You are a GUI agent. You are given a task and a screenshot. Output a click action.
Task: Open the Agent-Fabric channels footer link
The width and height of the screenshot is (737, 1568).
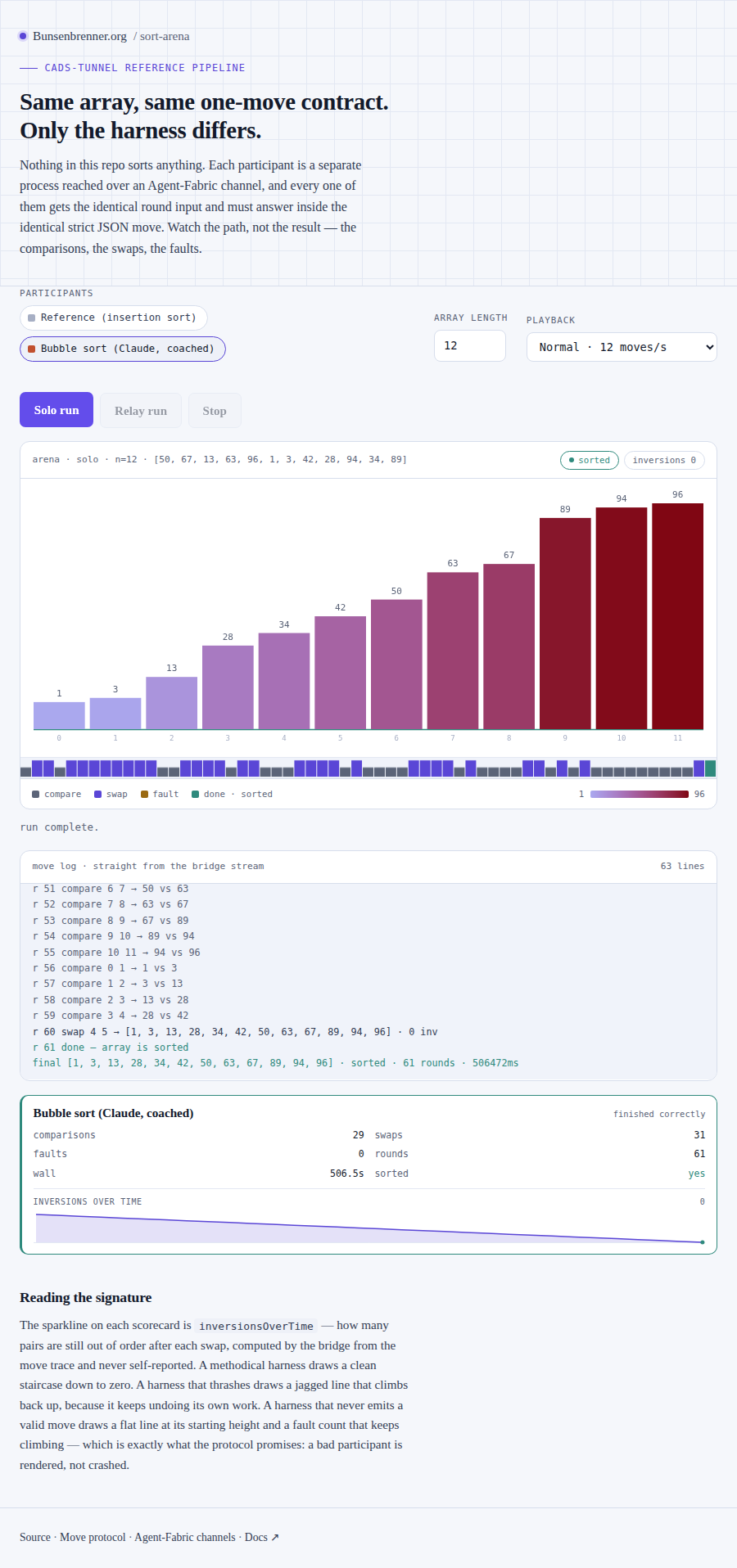coord(185,1537)
